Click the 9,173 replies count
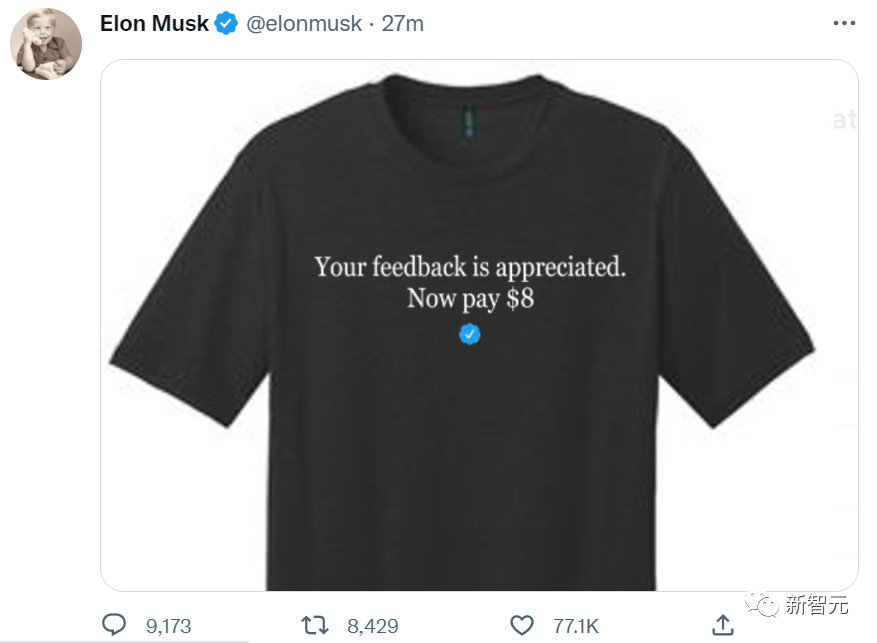 [168, 626]
